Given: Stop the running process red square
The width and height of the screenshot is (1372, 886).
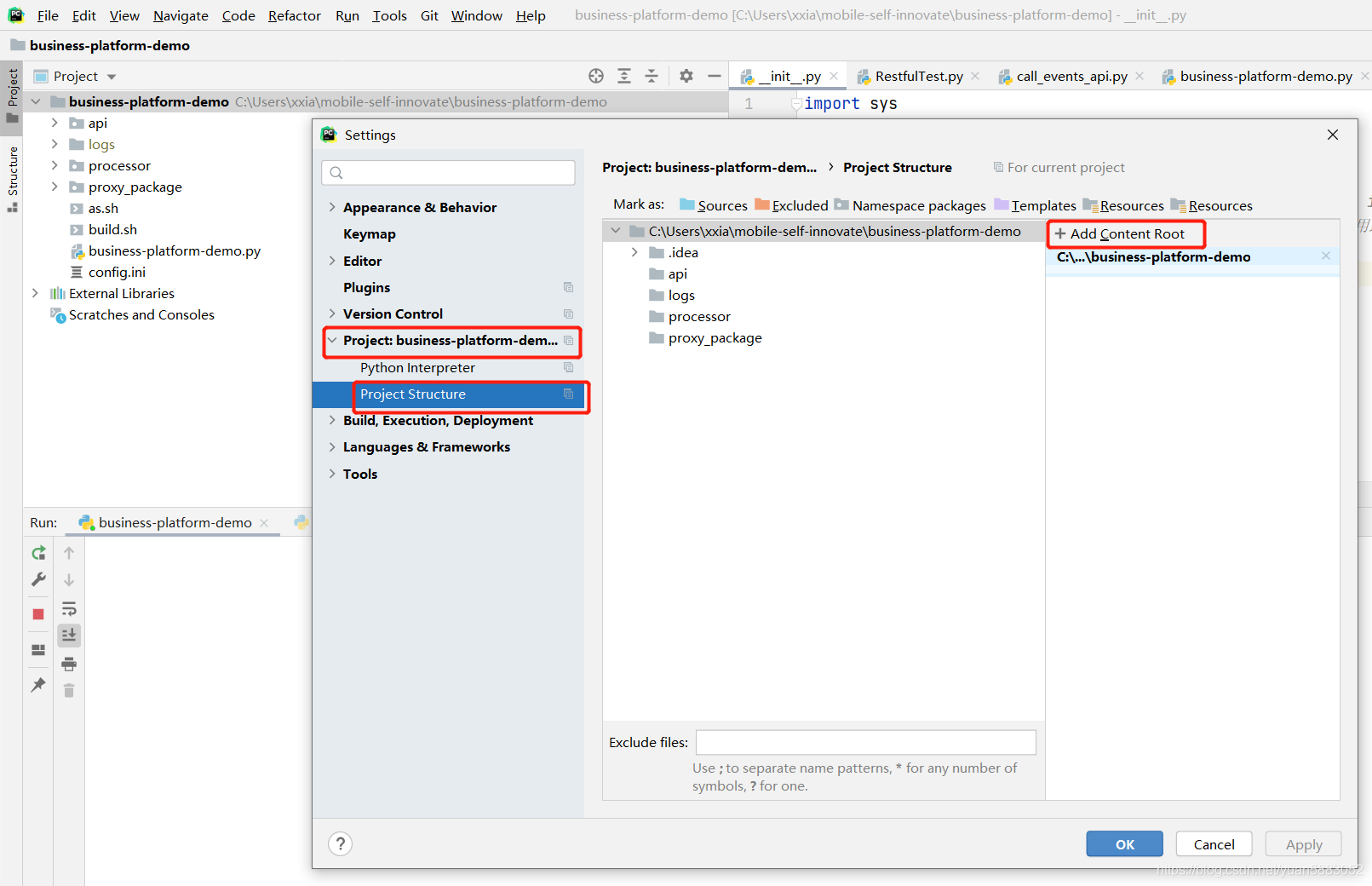Looking at the screenshot, I should [38, 613].
